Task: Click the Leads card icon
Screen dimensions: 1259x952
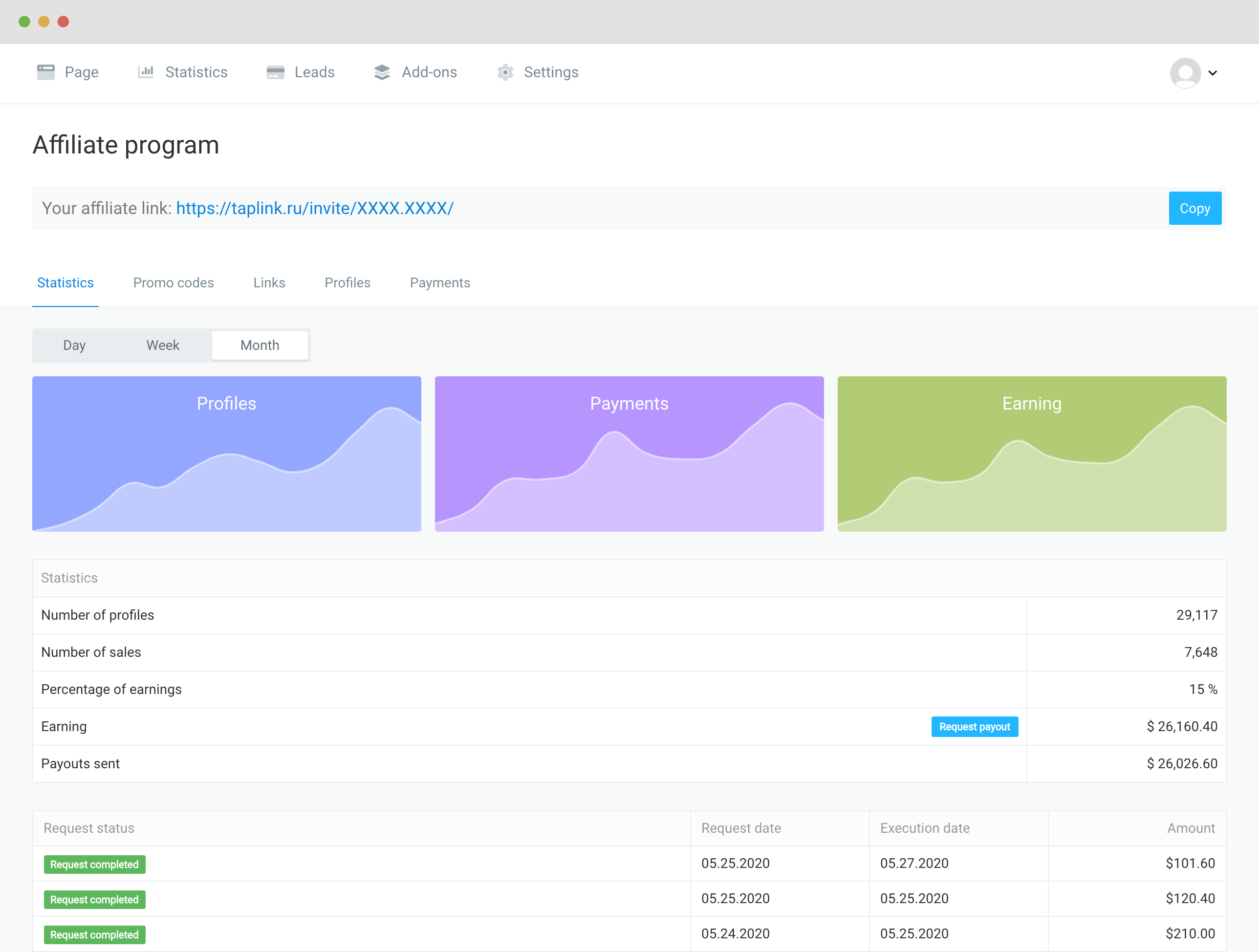Action: point(276,72)
